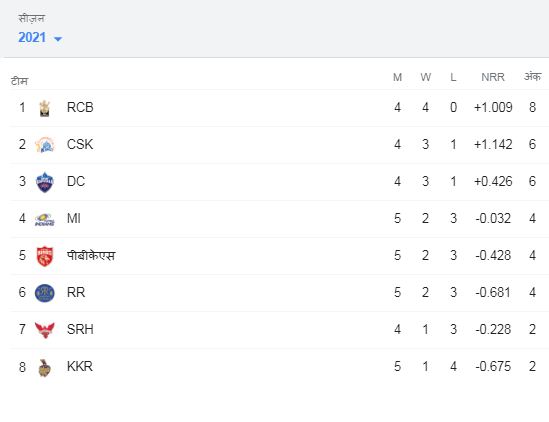
Task: Click the CSK team logo icon
Action: (x=44, y=145)
